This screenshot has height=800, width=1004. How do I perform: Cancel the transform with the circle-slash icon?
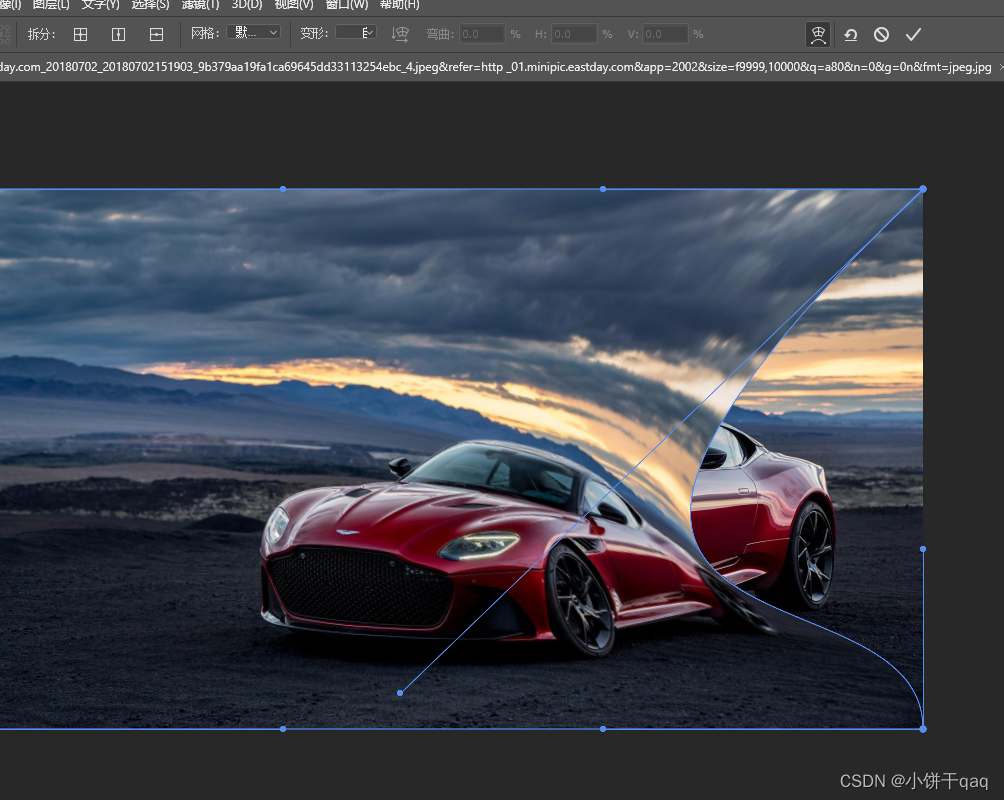pyautogui.click(x=882, y=35)
